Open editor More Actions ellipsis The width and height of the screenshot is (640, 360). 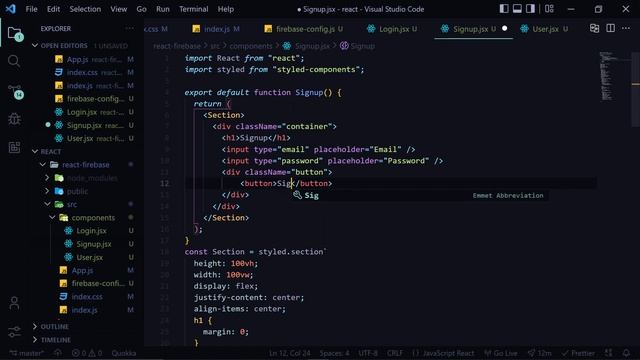pos(626,28)
